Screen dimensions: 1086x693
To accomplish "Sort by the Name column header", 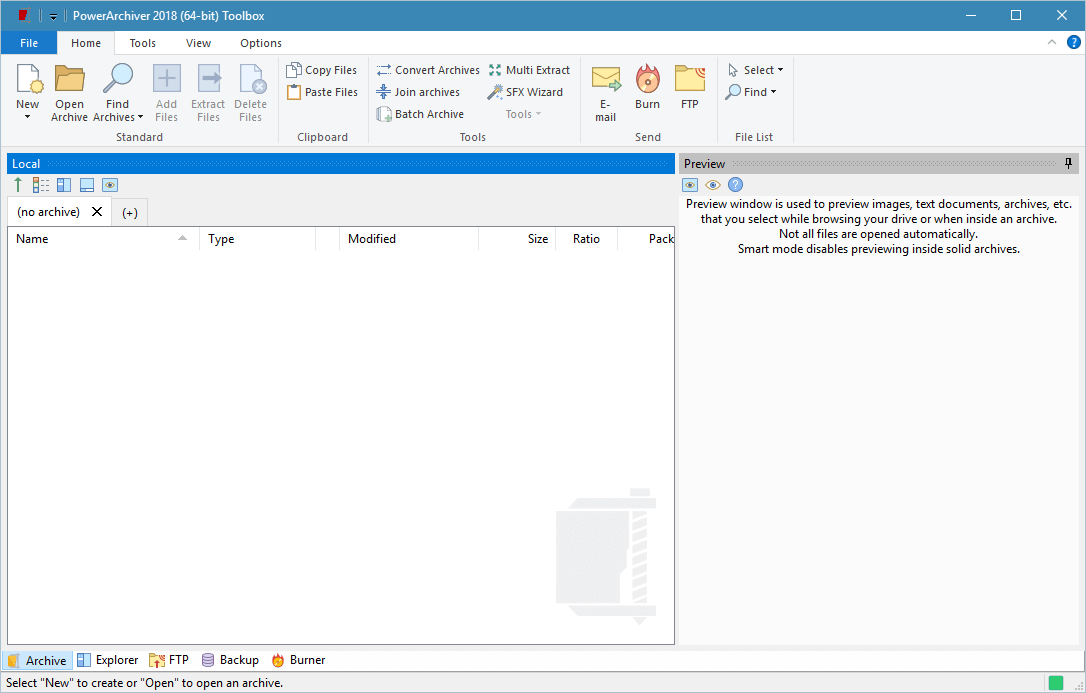I will (x=103, y=239).
